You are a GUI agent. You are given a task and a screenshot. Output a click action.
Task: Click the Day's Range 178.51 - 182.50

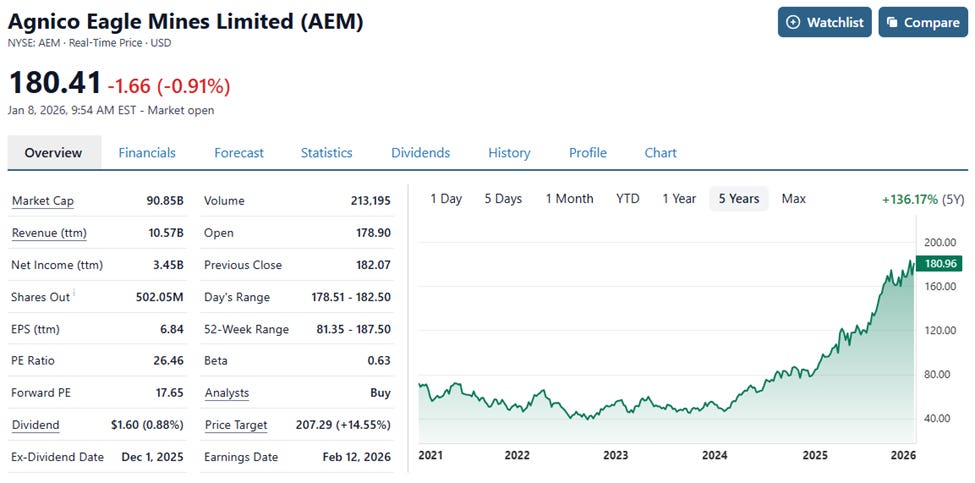click(351, 297)
